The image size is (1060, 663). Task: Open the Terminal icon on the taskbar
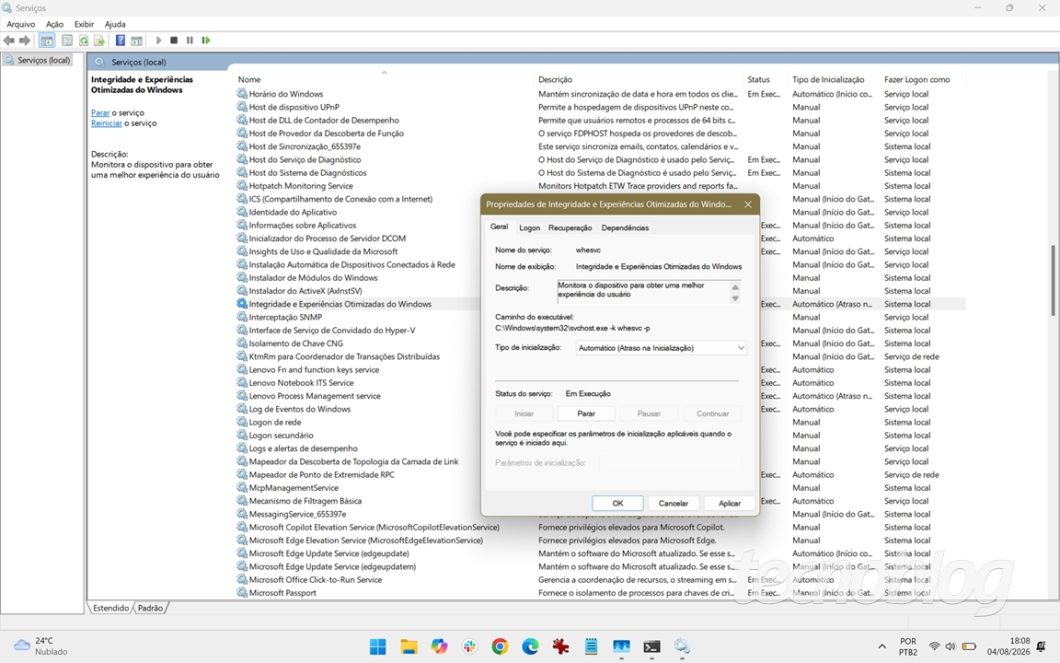[652, 647]
